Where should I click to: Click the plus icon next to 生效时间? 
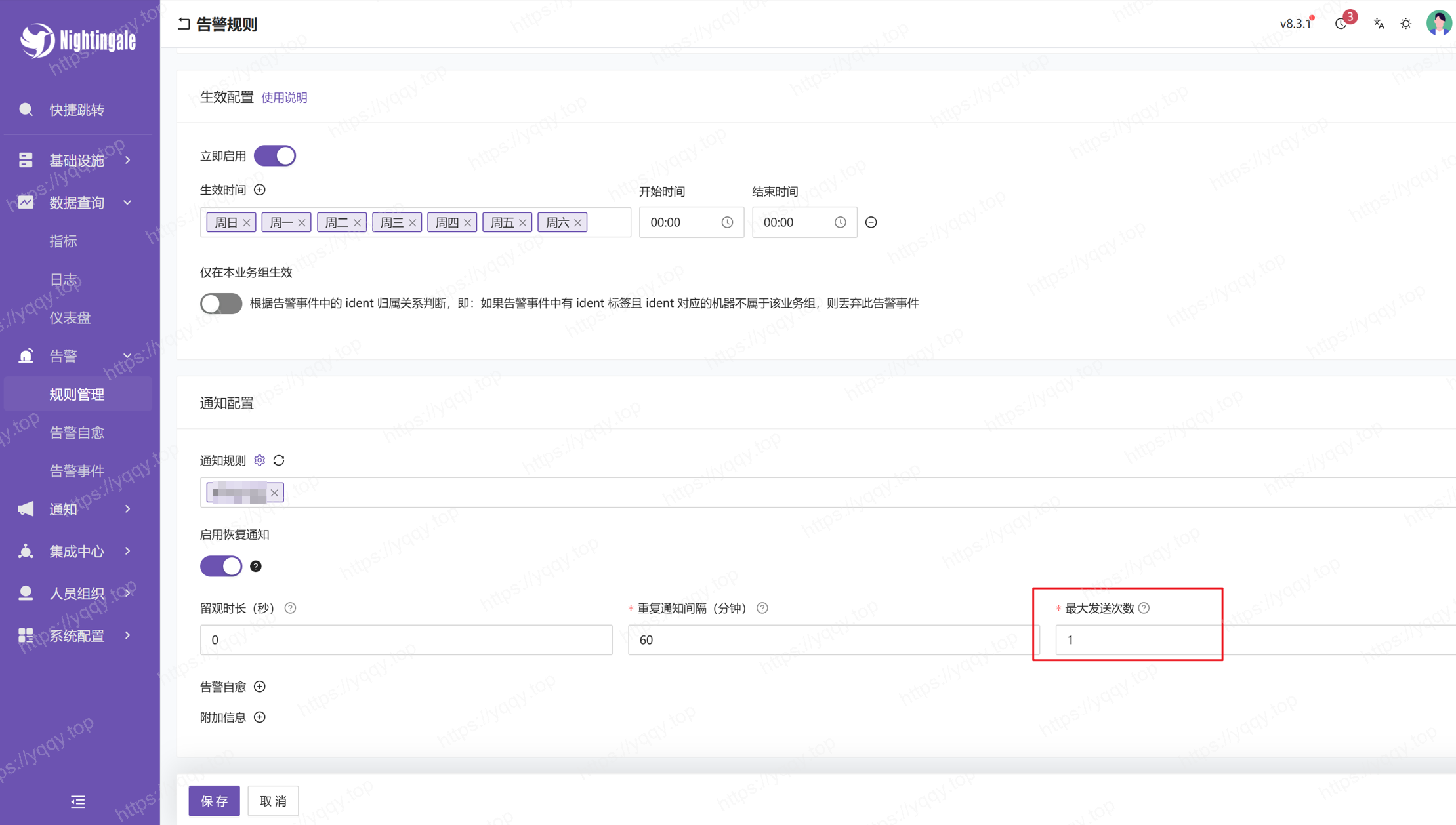pos(260,190)
